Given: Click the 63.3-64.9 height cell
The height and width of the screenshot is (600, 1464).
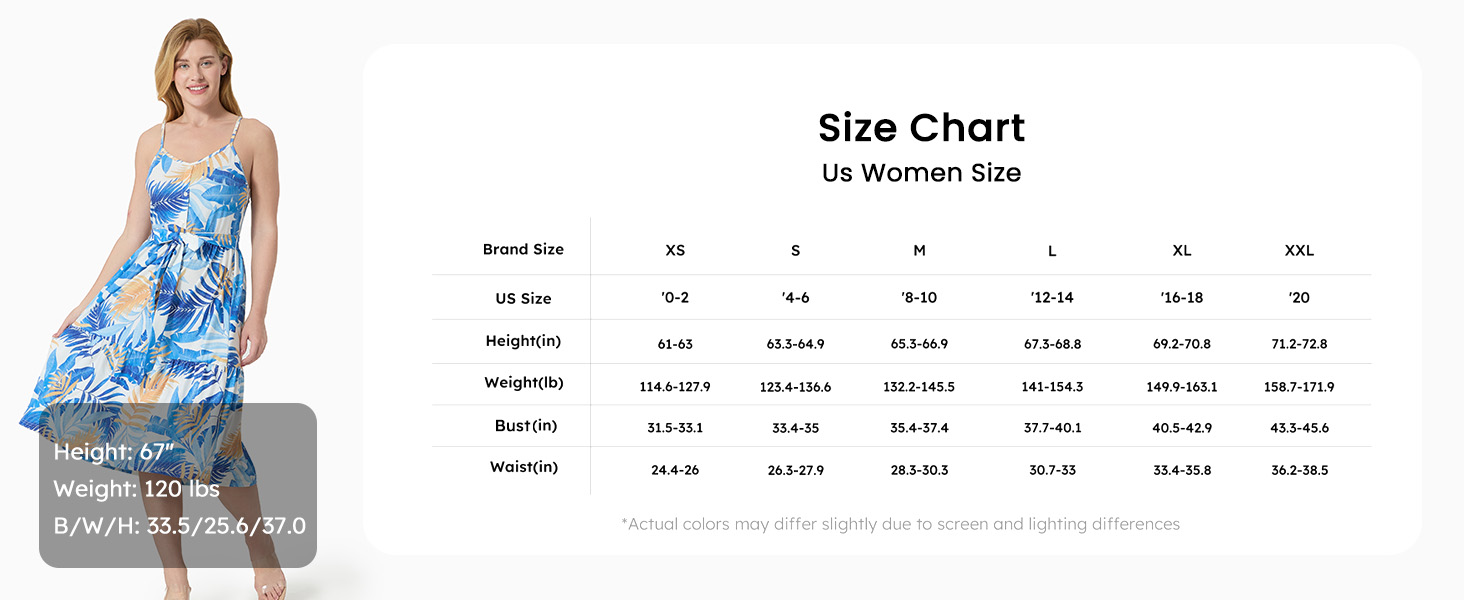Looking at the screenshot, I should (x=795, y=344).
